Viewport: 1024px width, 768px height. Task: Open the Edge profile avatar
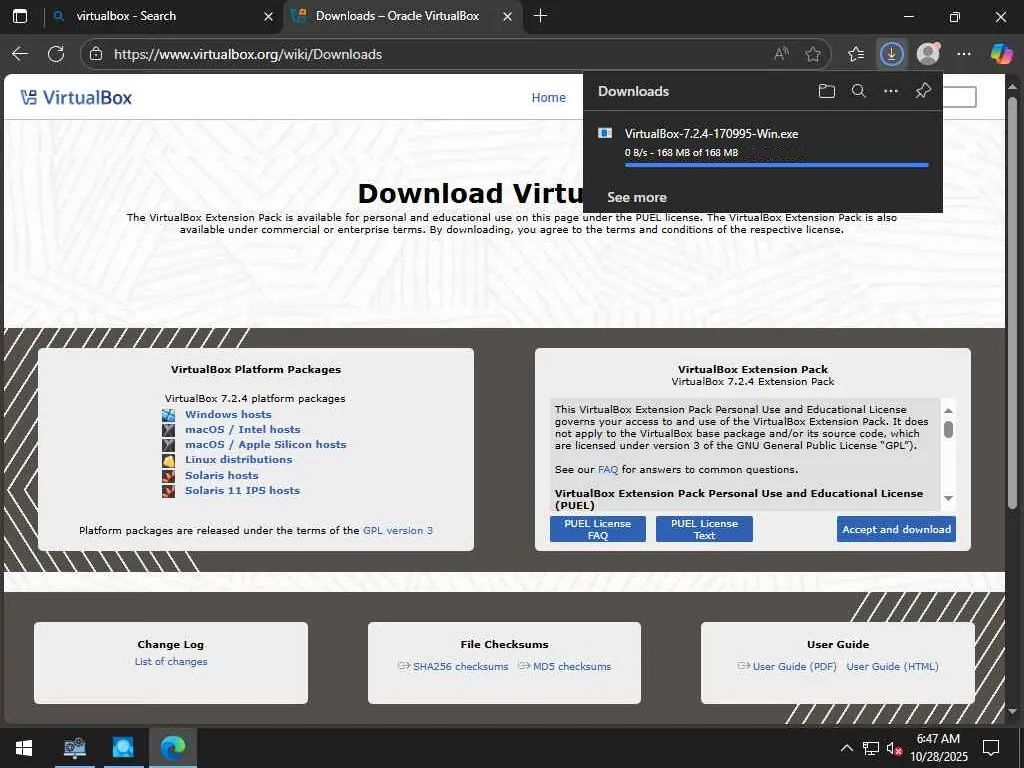pos(928,54)
